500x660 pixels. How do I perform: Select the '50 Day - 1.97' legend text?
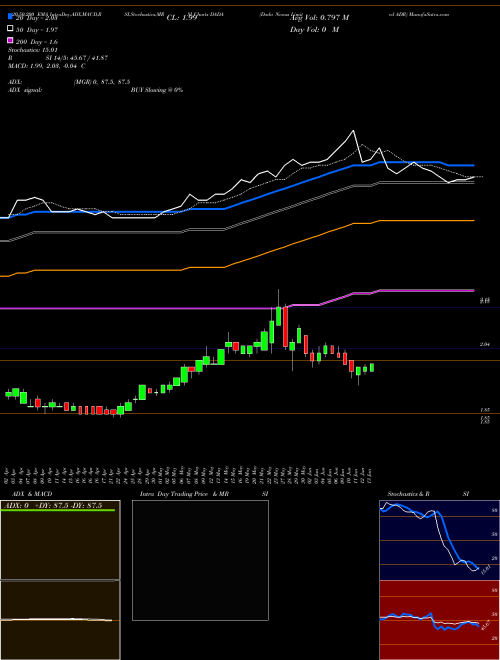point(37,30)
